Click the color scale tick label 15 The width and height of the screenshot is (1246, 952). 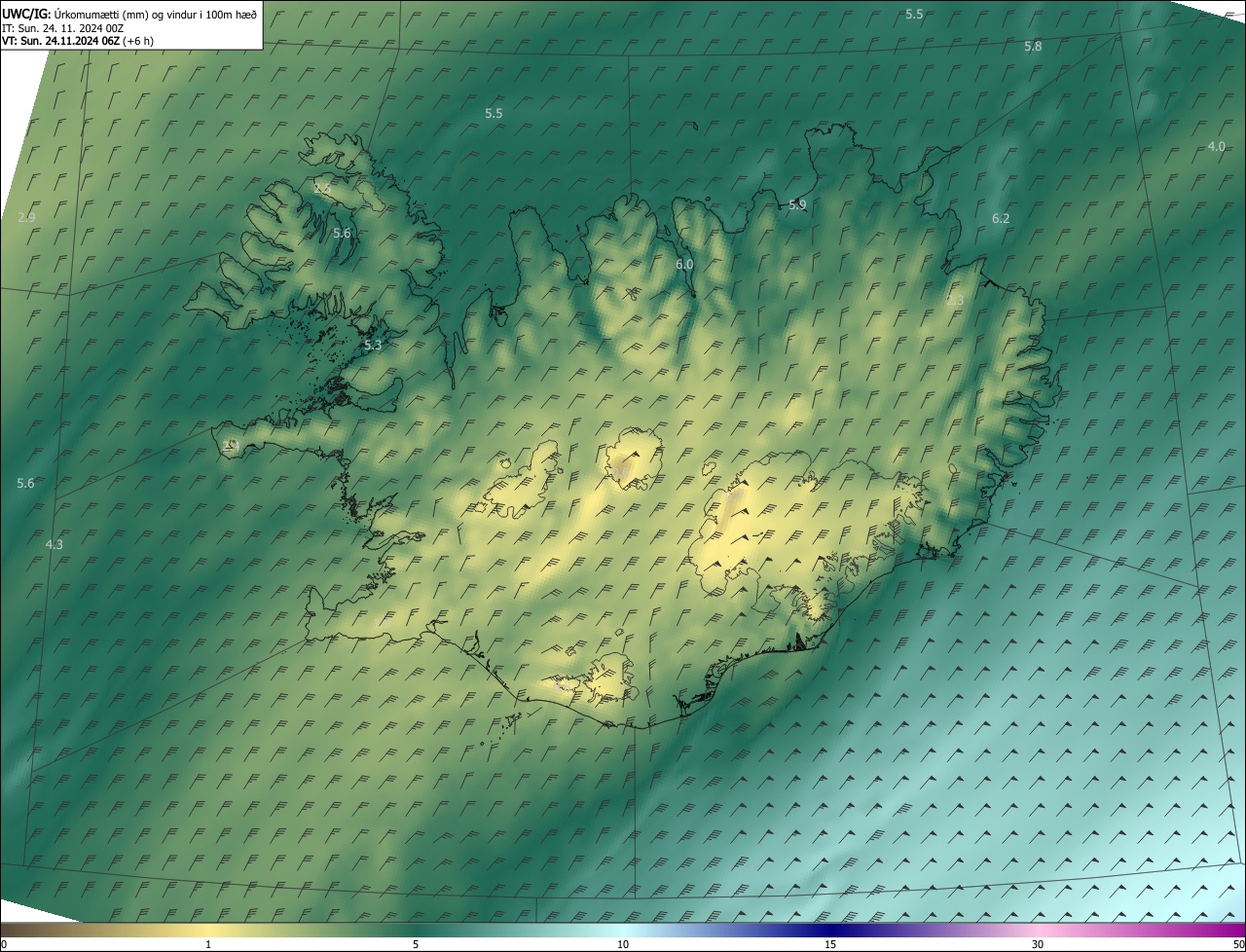(830, 945)
